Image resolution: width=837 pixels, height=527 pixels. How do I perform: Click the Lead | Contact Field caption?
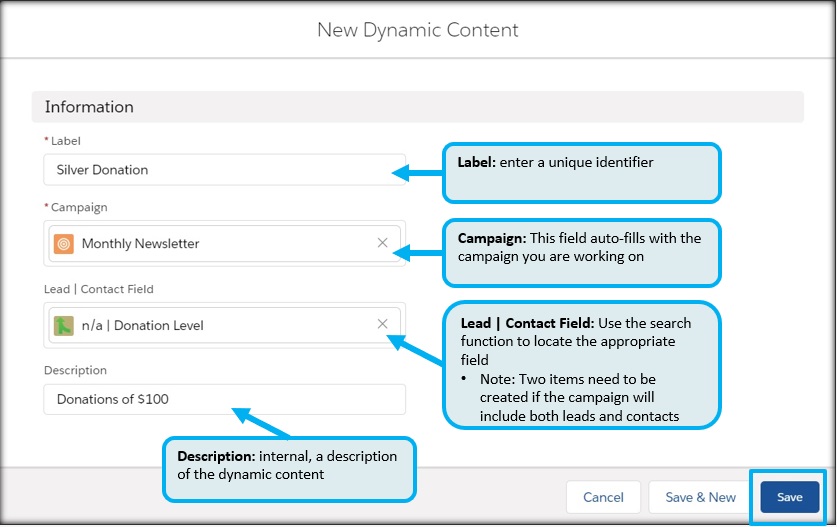click(x=98, y=289)
